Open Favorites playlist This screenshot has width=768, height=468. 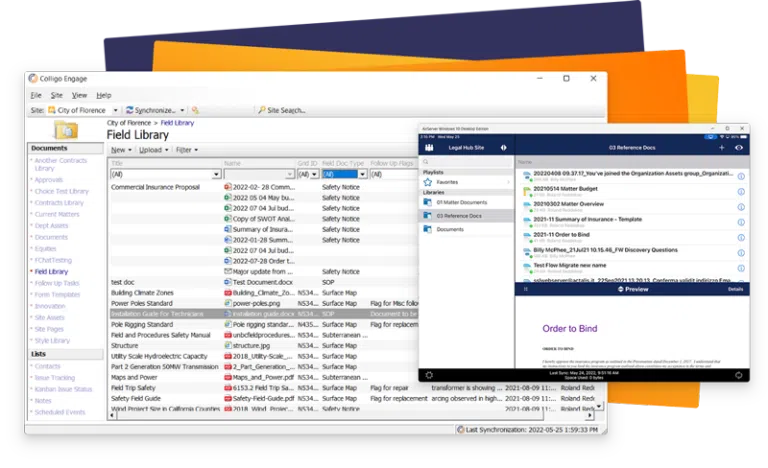coord(466,182)
